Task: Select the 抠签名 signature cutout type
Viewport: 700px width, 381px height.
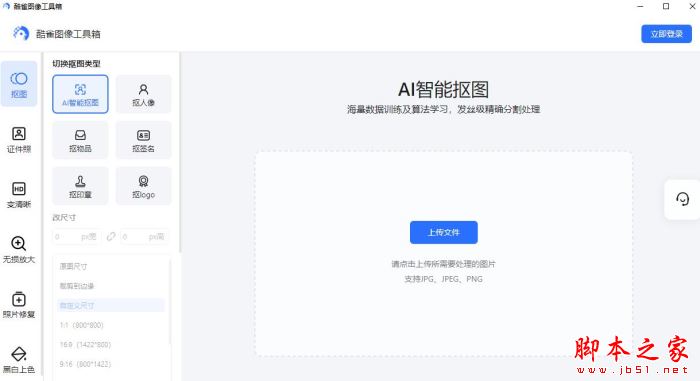Action: [x=143, y=140]
